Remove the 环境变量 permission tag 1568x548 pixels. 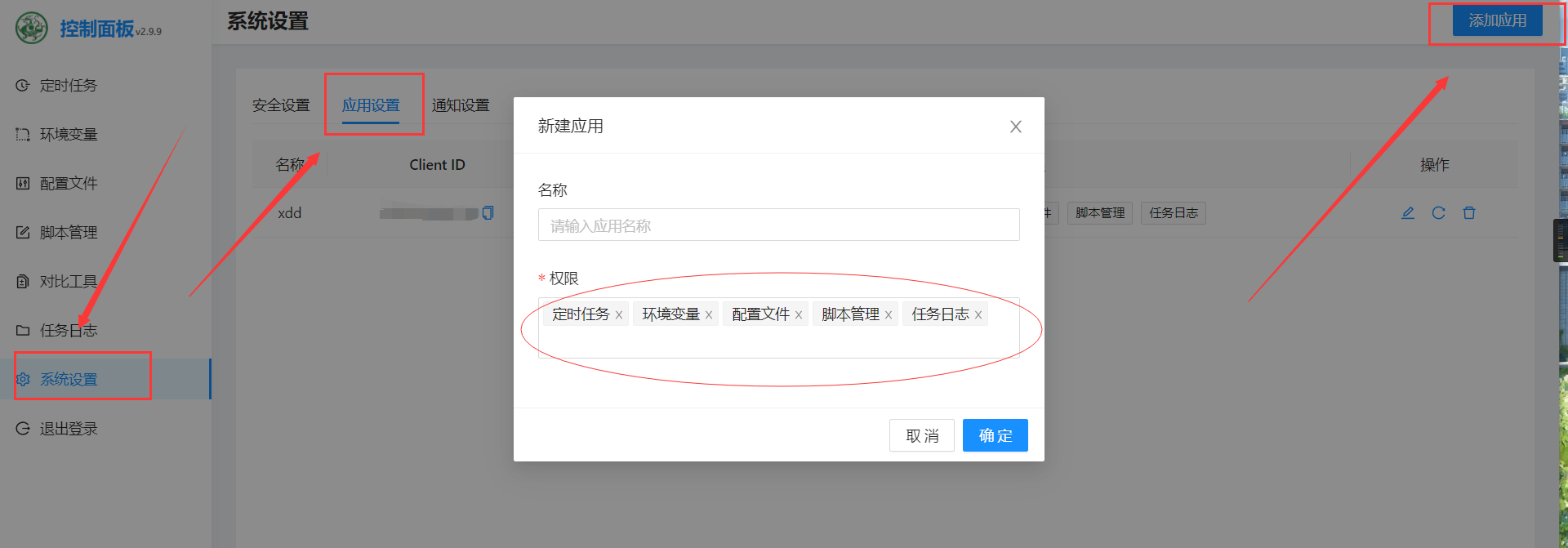[x=709, y=315]
